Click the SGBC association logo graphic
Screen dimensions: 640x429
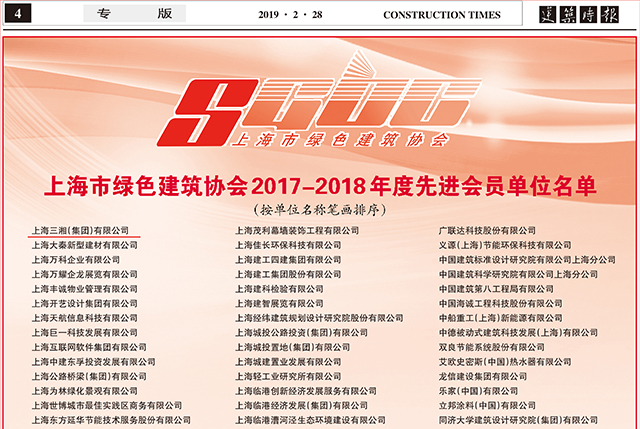pyautogui.click(x=319, y=99)
